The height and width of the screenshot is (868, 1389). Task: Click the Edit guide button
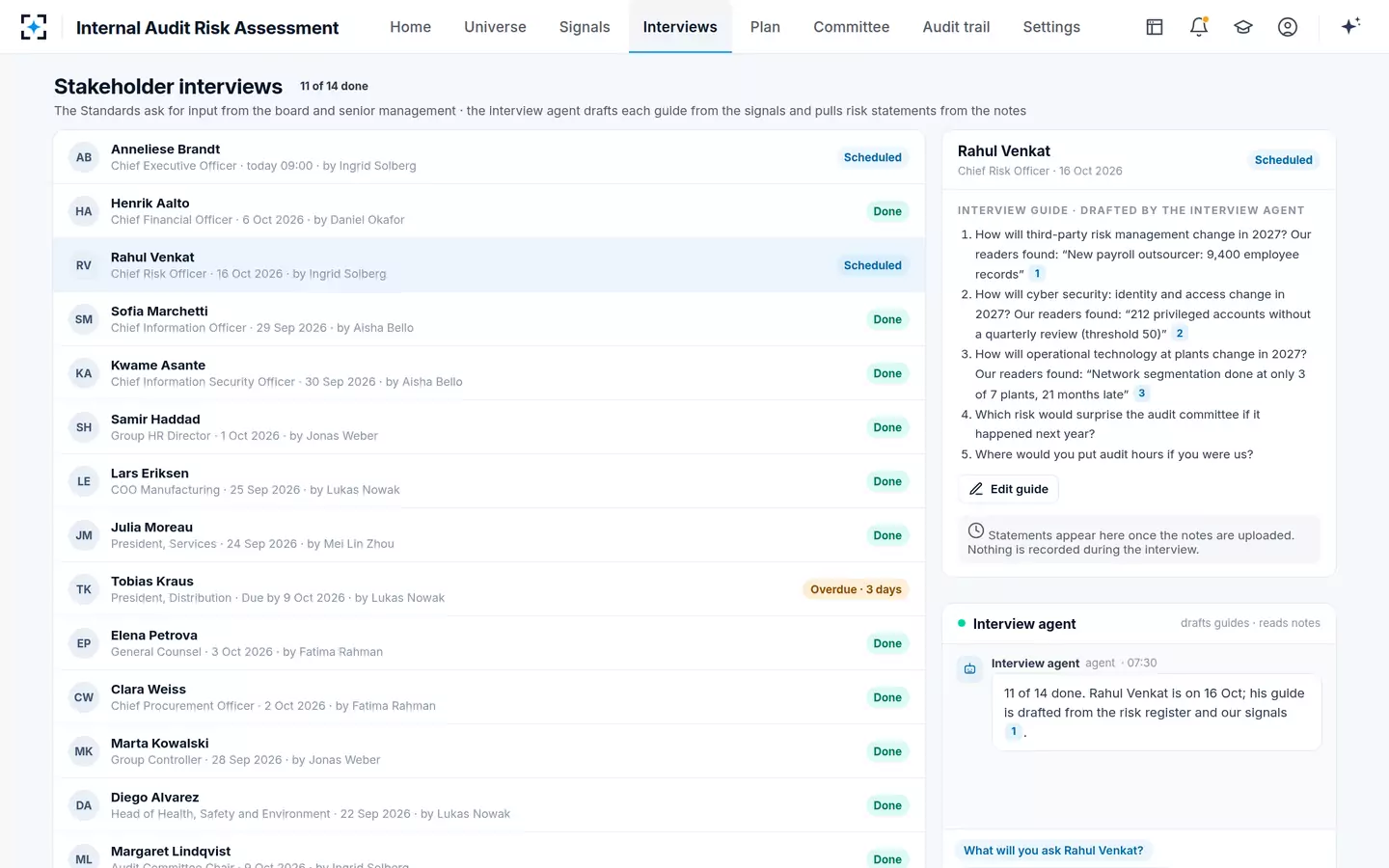pos(1009,489)
